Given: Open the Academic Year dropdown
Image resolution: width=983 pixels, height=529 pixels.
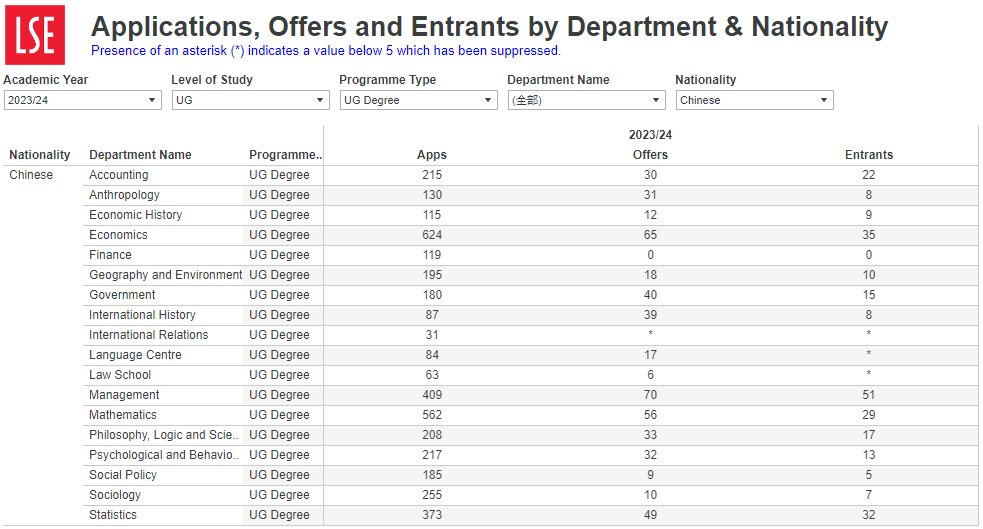Looking at the screenshot, I should click(x=82, y=100).
